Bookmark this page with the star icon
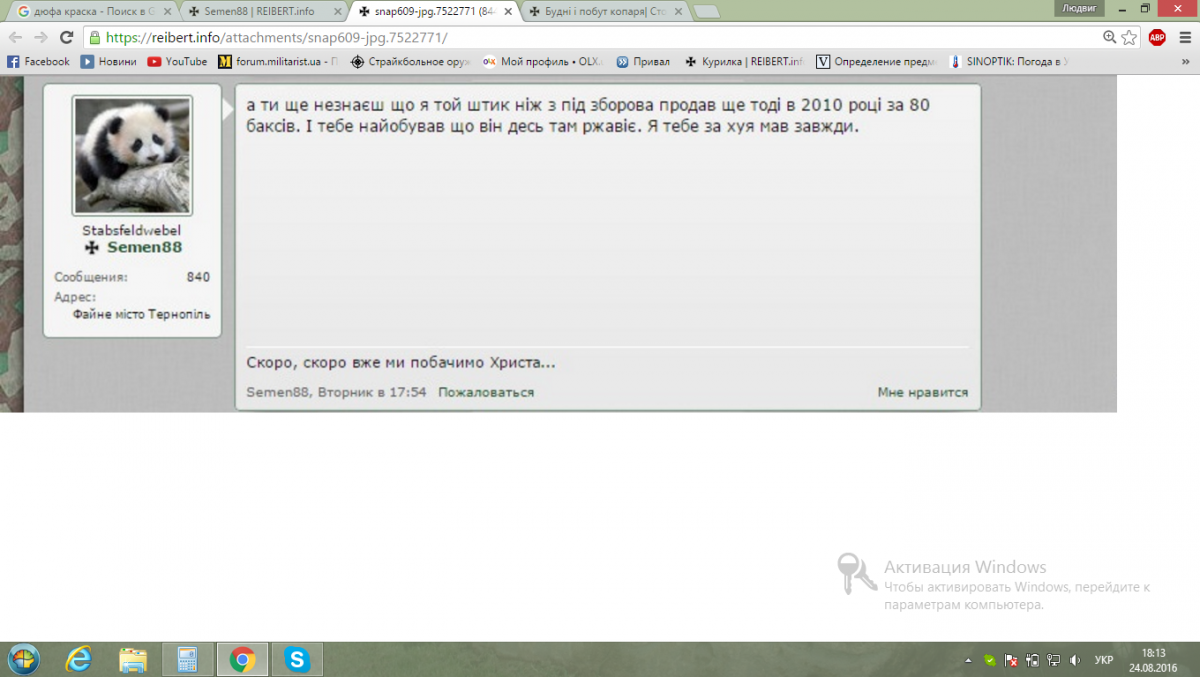Image resolution: width=1200 pixels, height=677 pixels. 1129,37
